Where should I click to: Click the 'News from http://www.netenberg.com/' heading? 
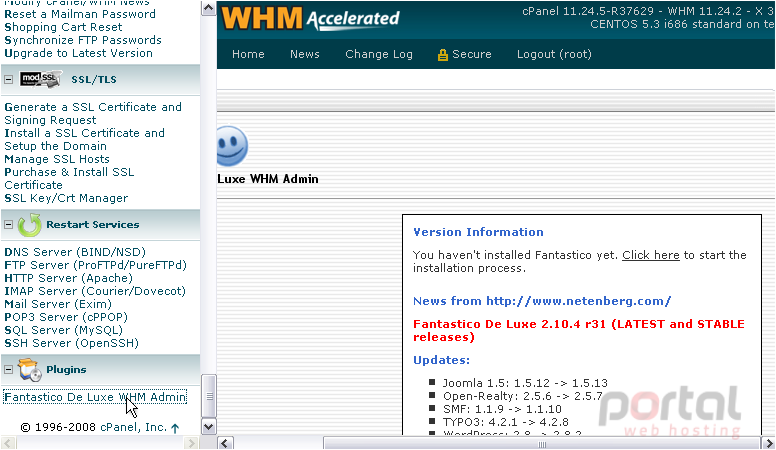click(x=542, y=301)
